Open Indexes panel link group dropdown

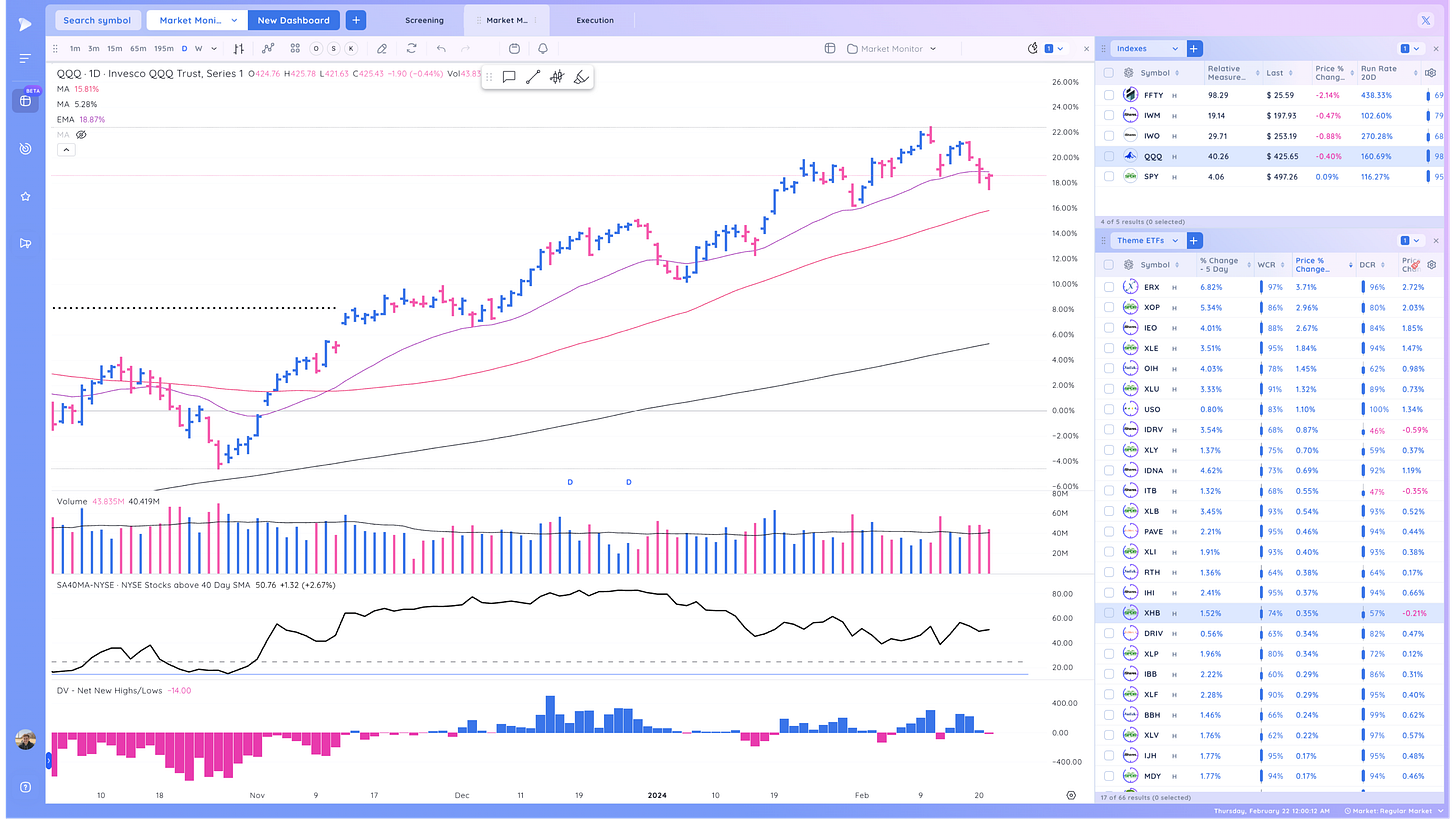1409,48
